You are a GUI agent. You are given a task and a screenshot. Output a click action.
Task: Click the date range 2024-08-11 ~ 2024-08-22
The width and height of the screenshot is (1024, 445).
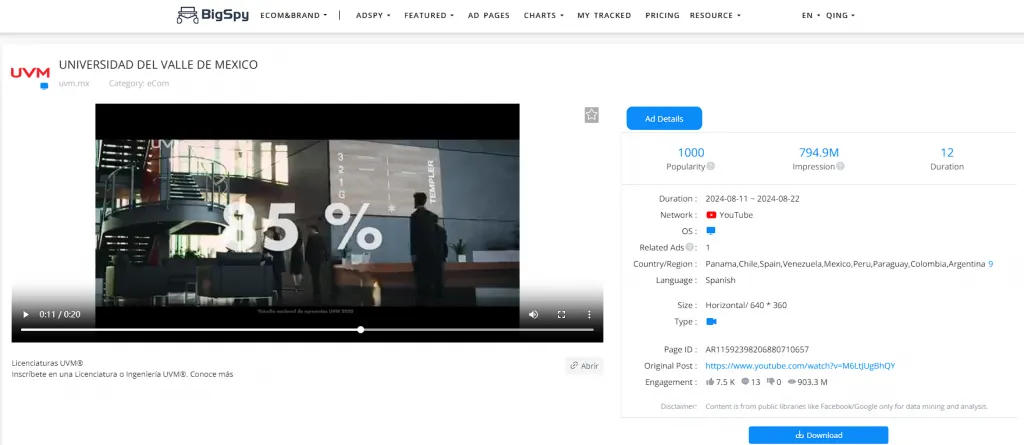[x=752, y=199]
